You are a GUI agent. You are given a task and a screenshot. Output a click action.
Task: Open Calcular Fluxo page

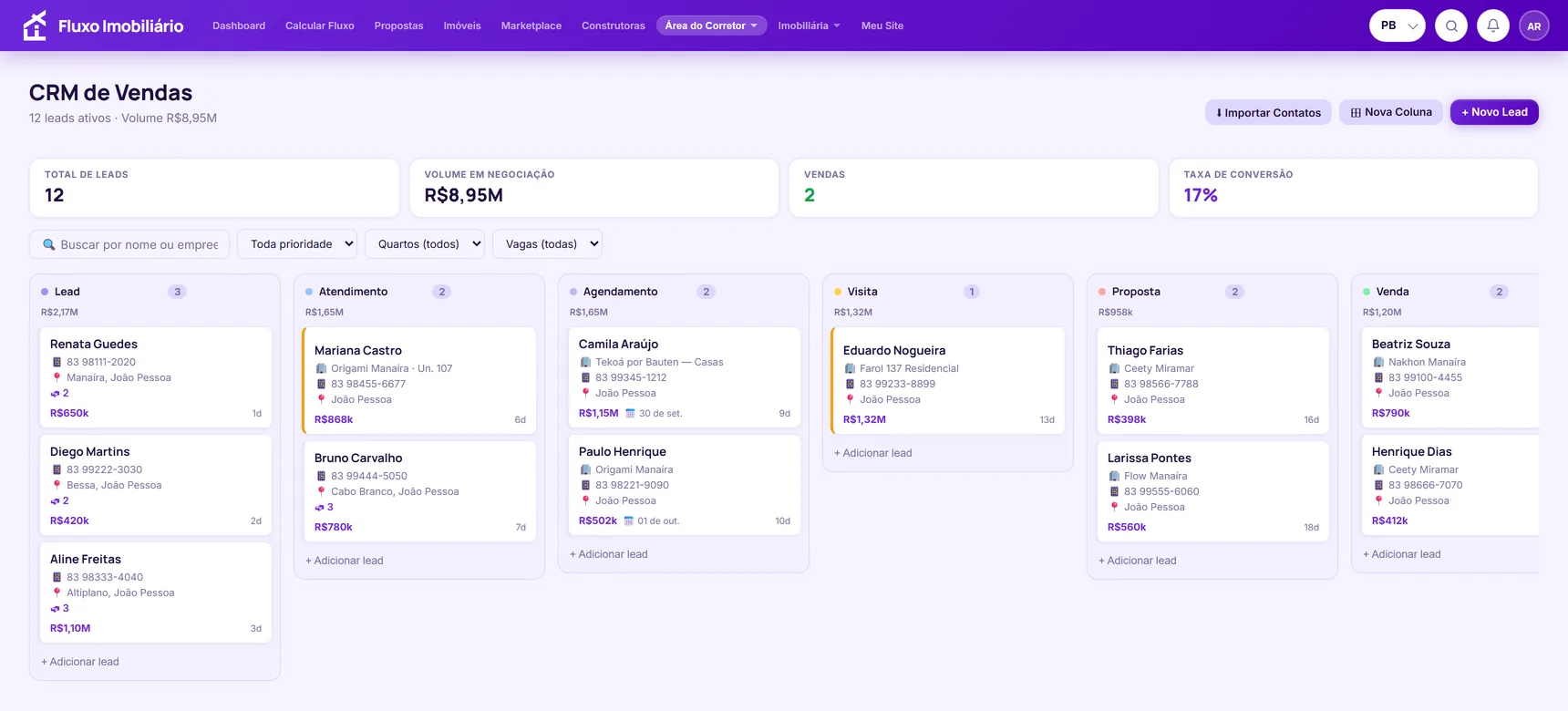320,26
